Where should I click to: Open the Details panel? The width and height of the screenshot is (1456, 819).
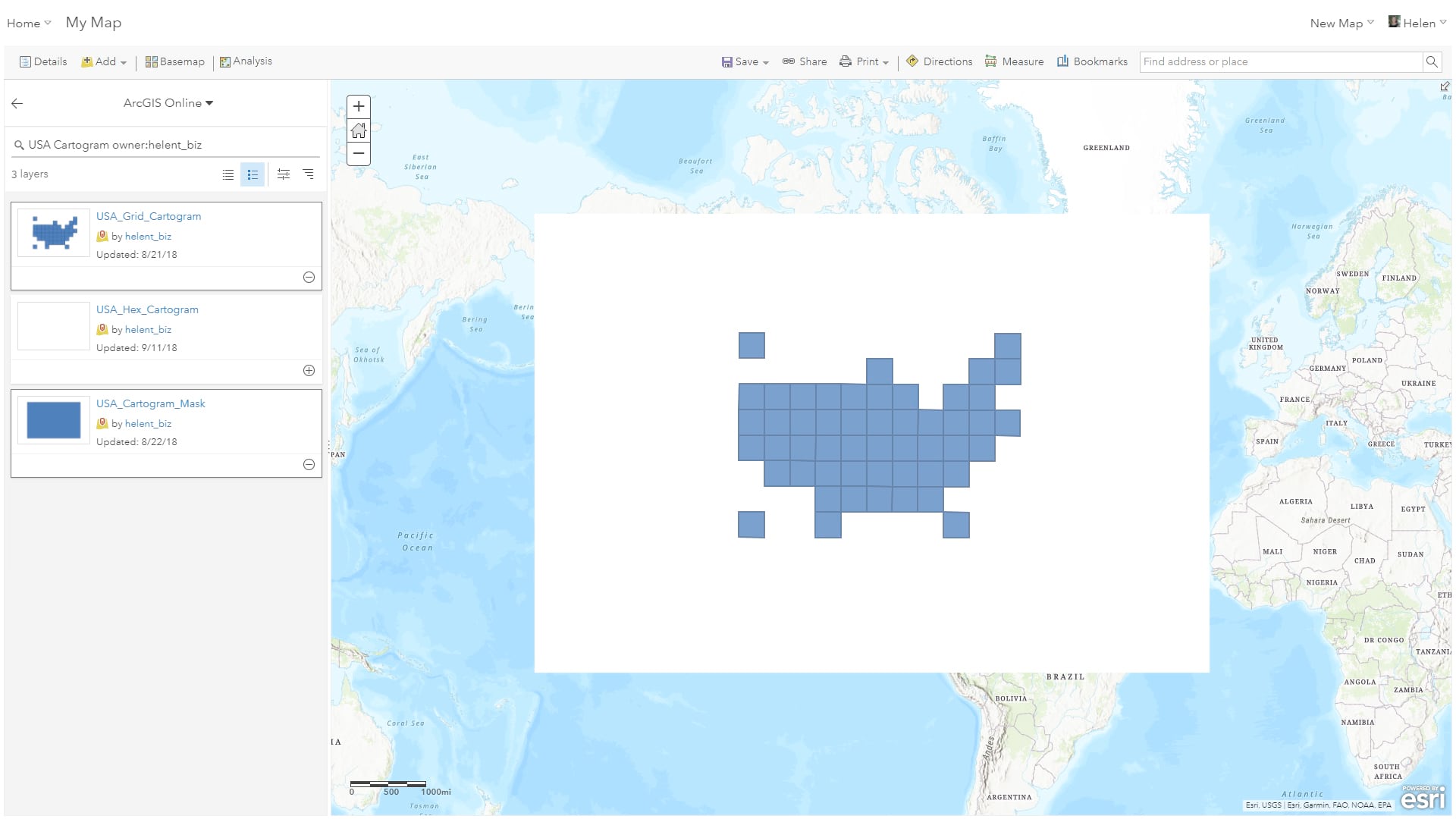click(x=43, y=61)
